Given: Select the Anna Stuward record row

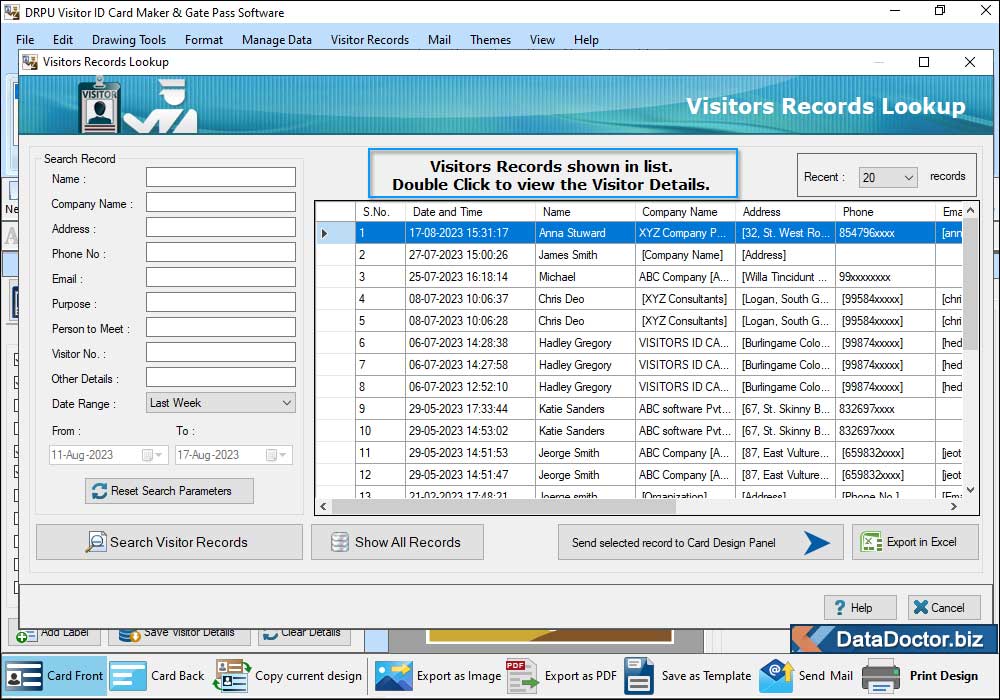Looking at the screenshot, I should [639, 233].
